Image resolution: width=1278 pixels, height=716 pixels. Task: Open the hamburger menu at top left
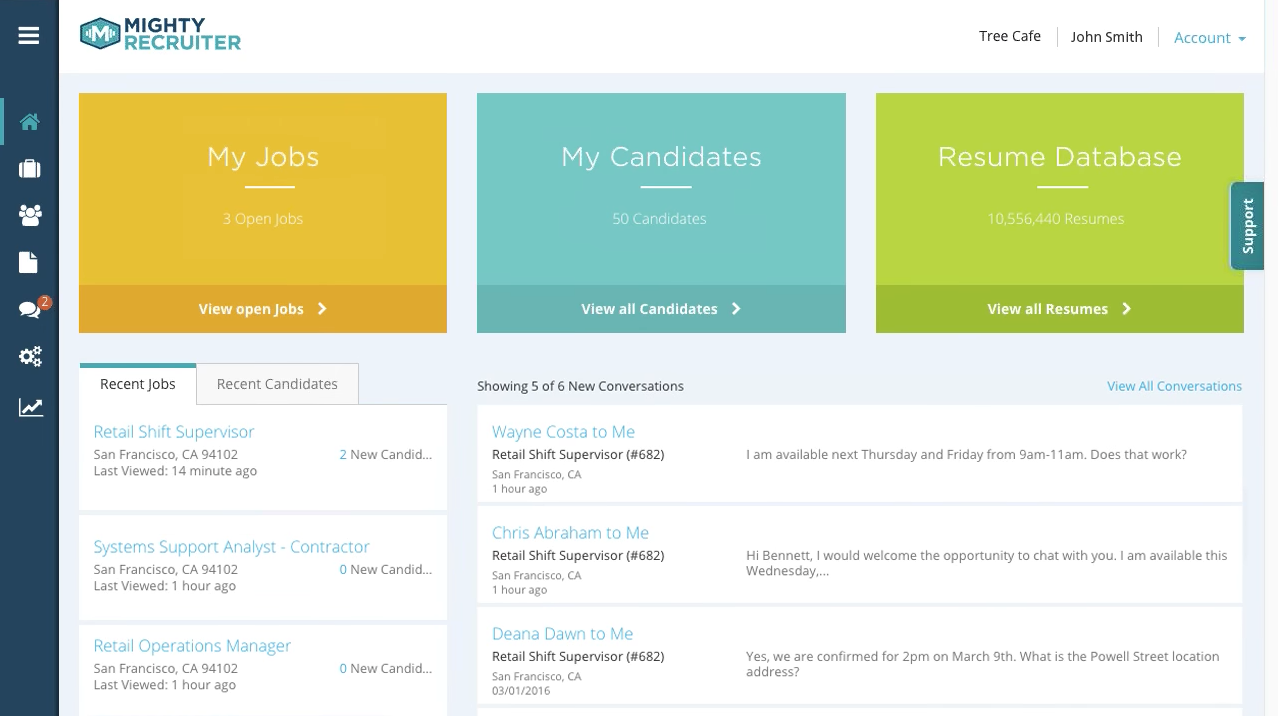coord(27,35)
